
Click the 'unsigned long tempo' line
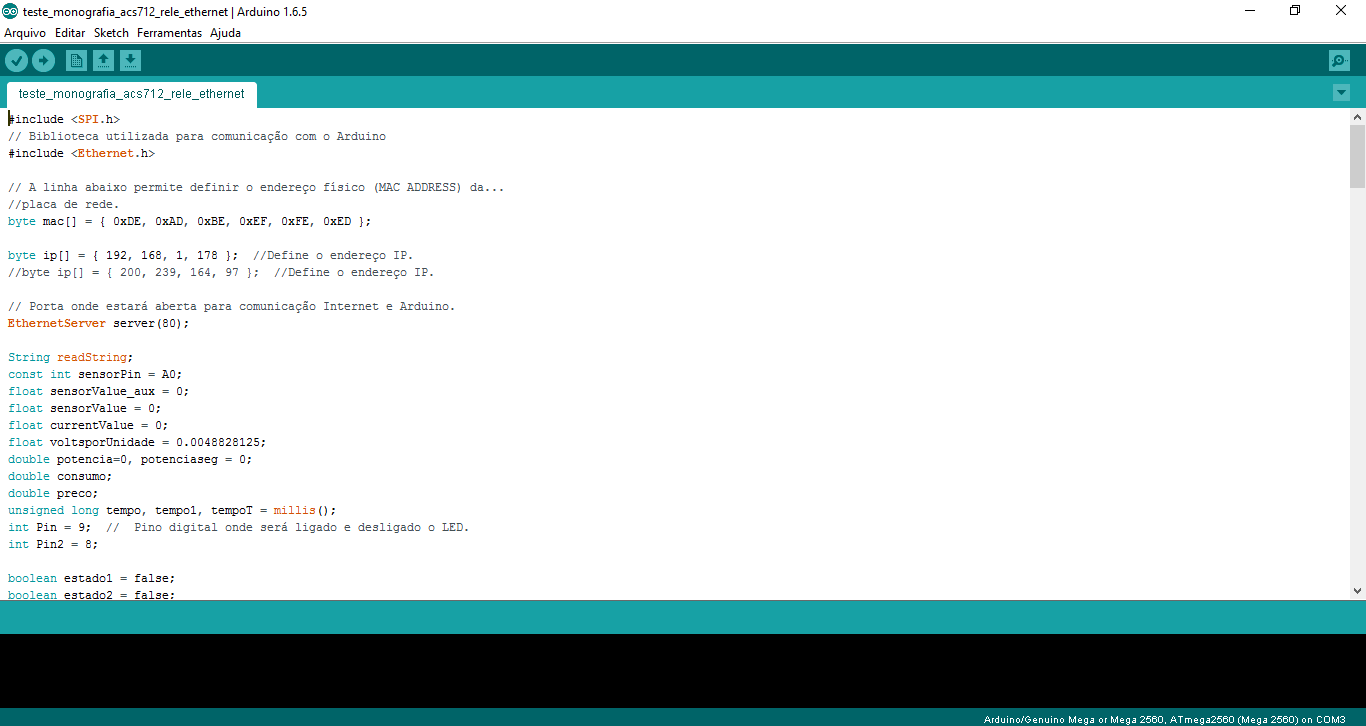coord(172,510)
